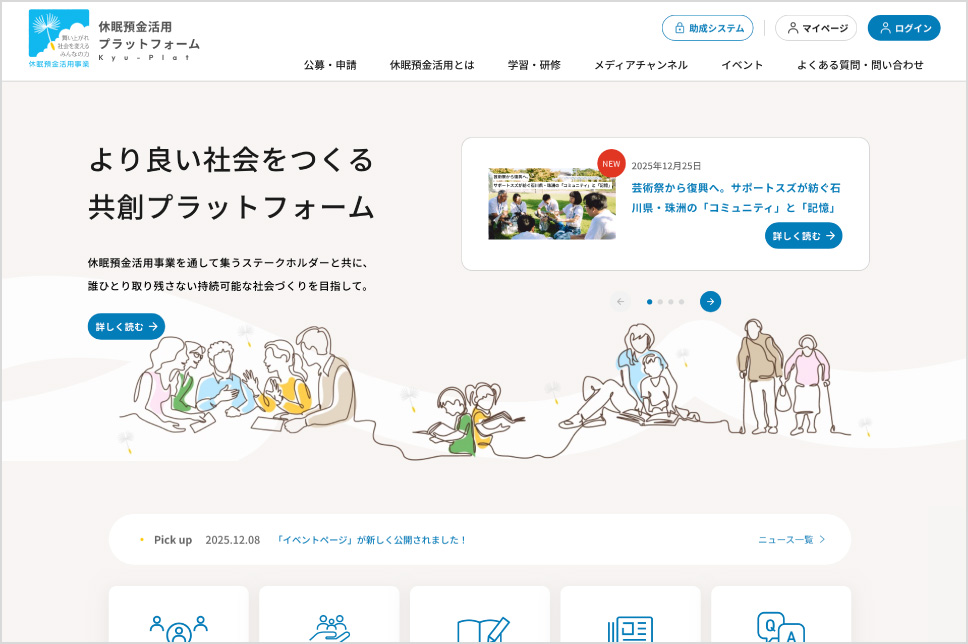
Task: Click the lock icon on 助成システム
Action: click(679, 28)
